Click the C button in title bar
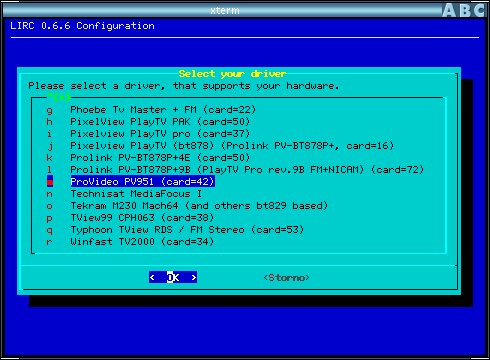The width and height of the screenshot is (490, 360). coord(479,10)
